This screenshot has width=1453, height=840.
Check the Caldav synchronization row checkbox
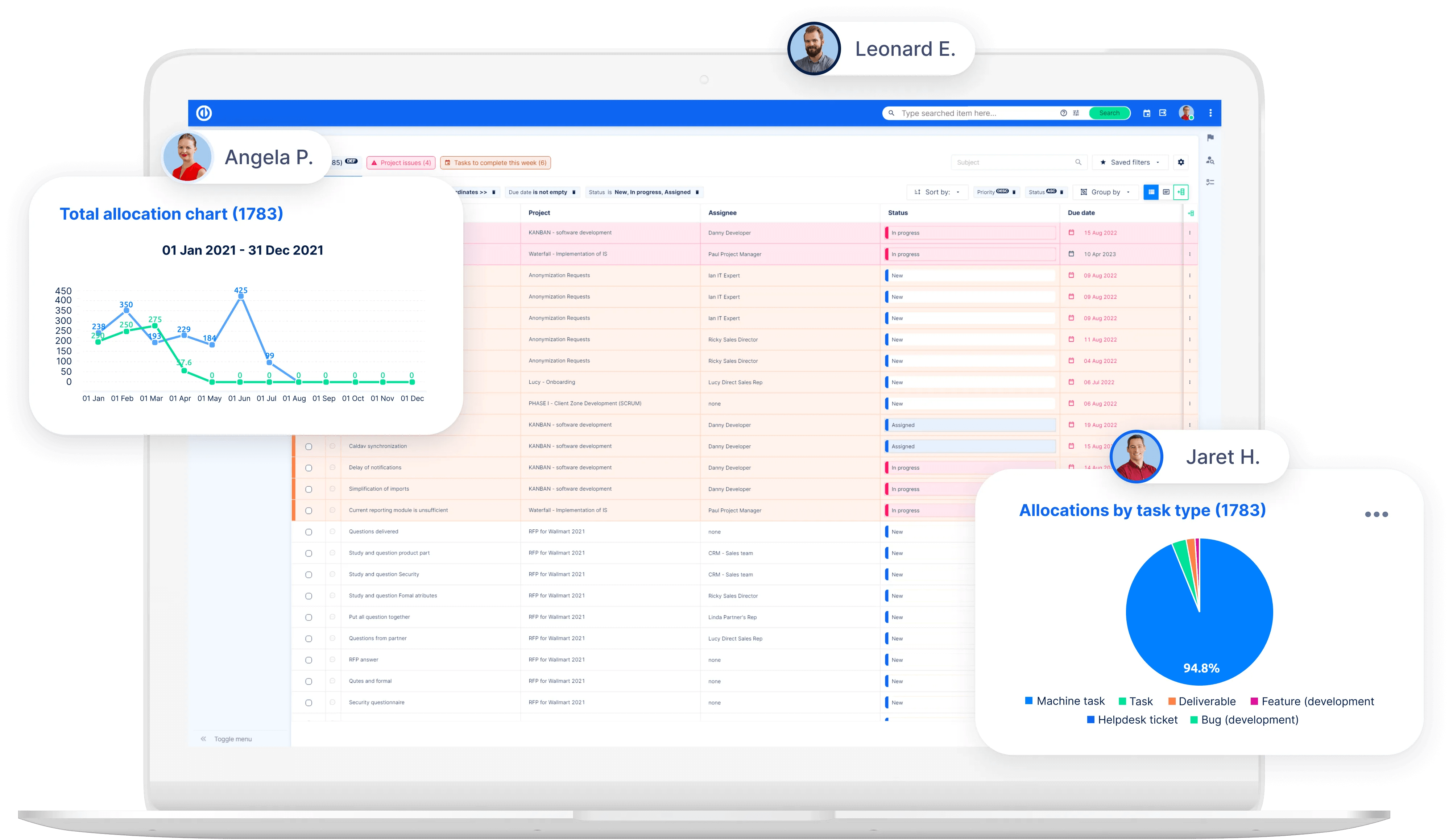click(x=309, y=447)
